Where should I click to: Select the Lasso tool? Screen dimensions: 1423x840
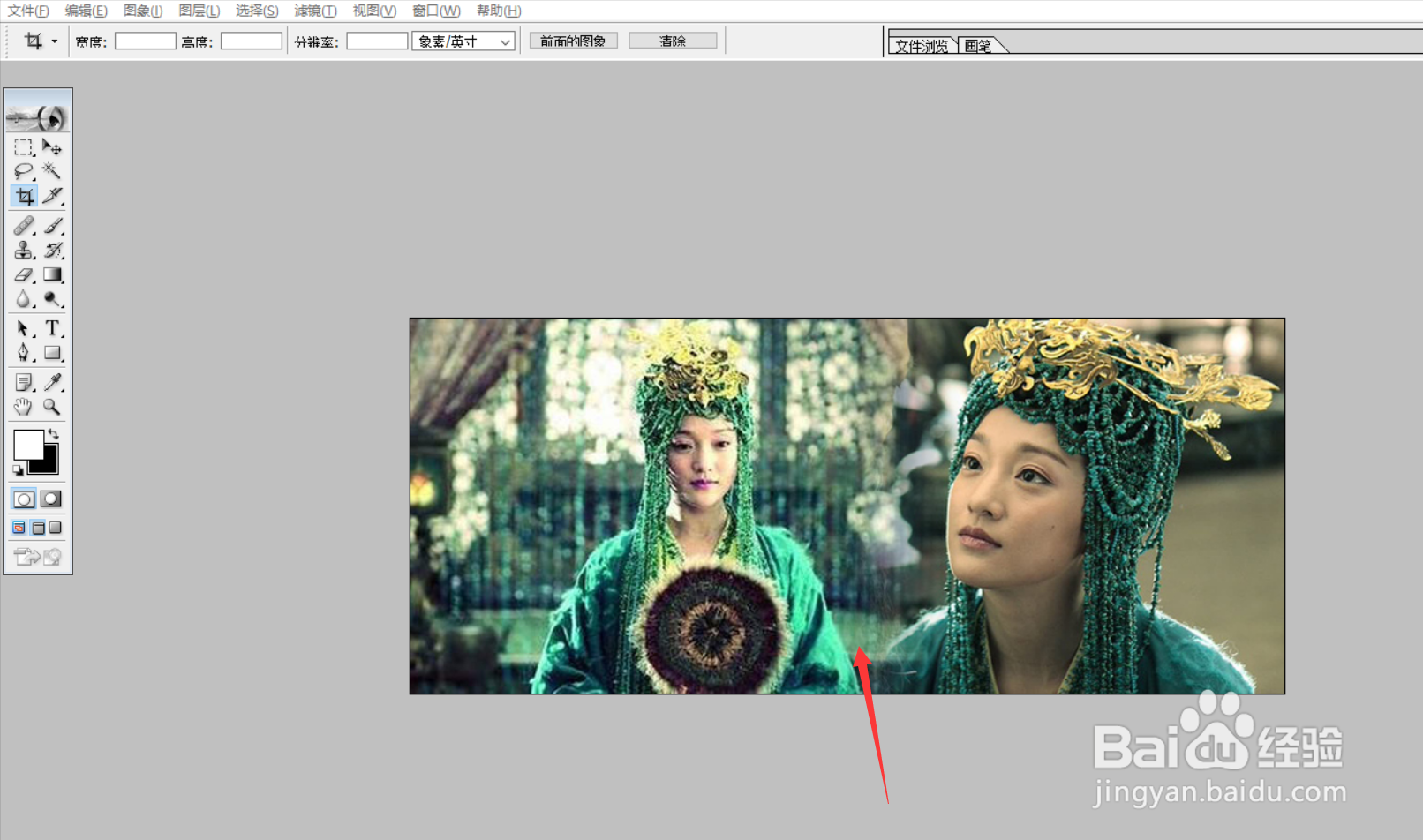pyautogui.click(x=24, y=171)
